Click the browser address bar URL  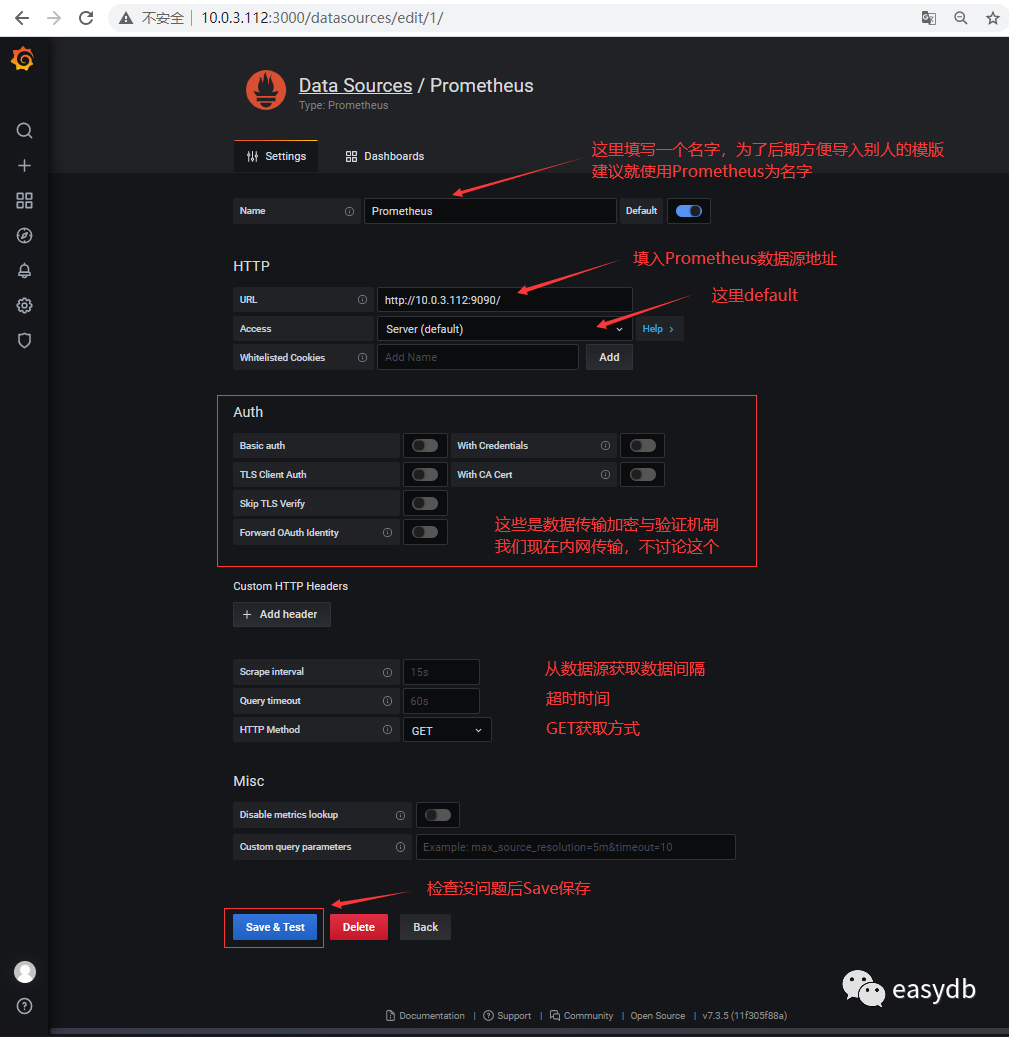(x=322, y=18)
